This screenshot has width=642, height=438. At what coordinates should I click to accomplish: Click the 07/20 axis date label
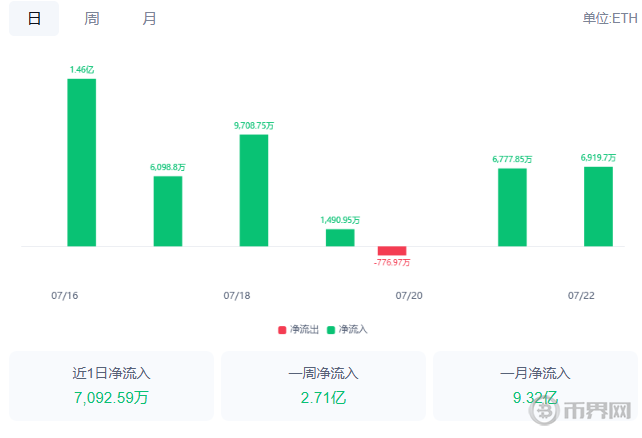point(409,296)
